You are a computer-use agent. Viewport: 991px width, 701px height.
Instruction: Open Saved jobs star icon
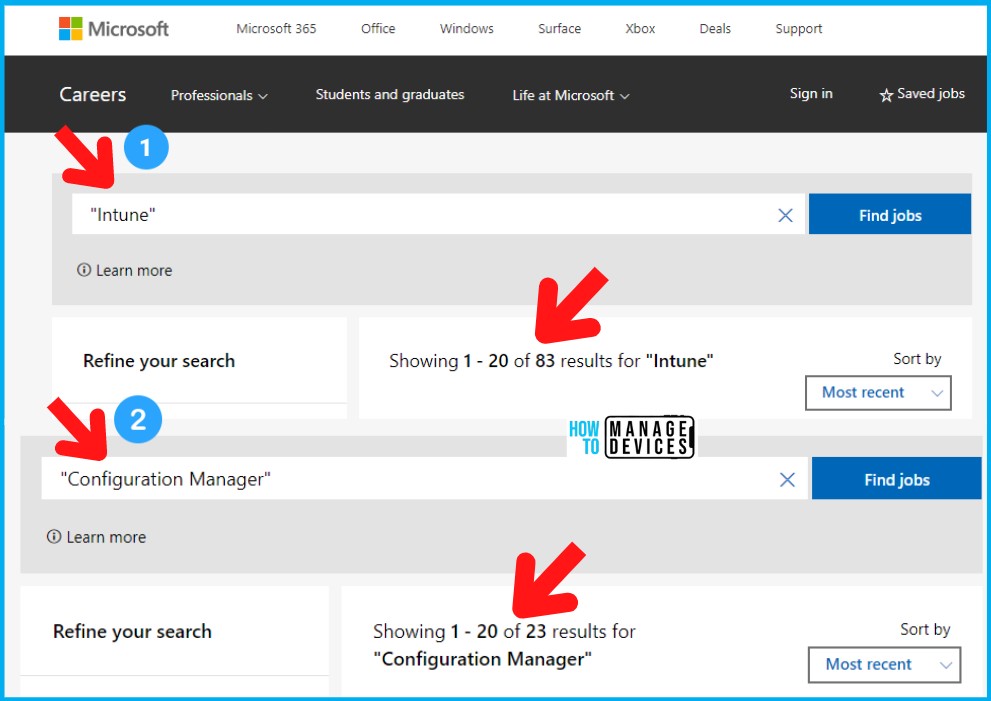pos(886,95)
